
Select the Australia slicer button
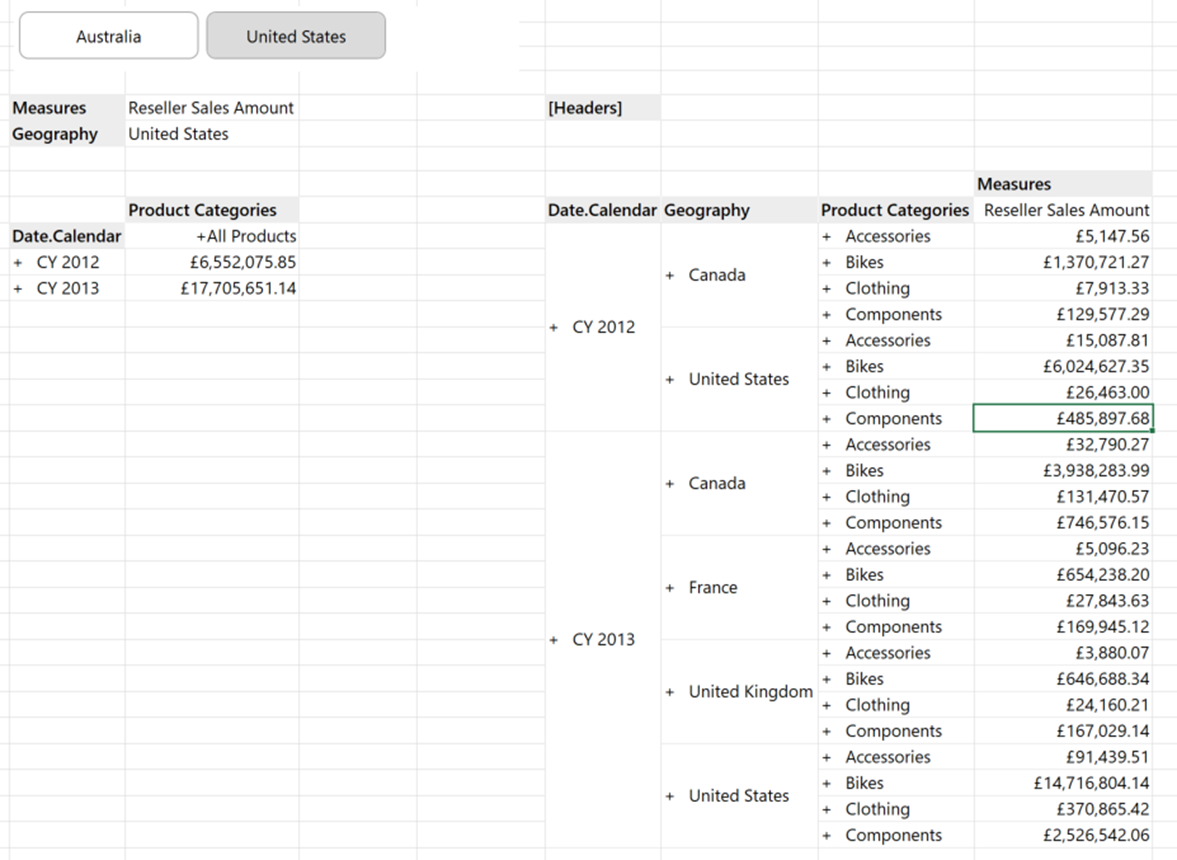107,35
